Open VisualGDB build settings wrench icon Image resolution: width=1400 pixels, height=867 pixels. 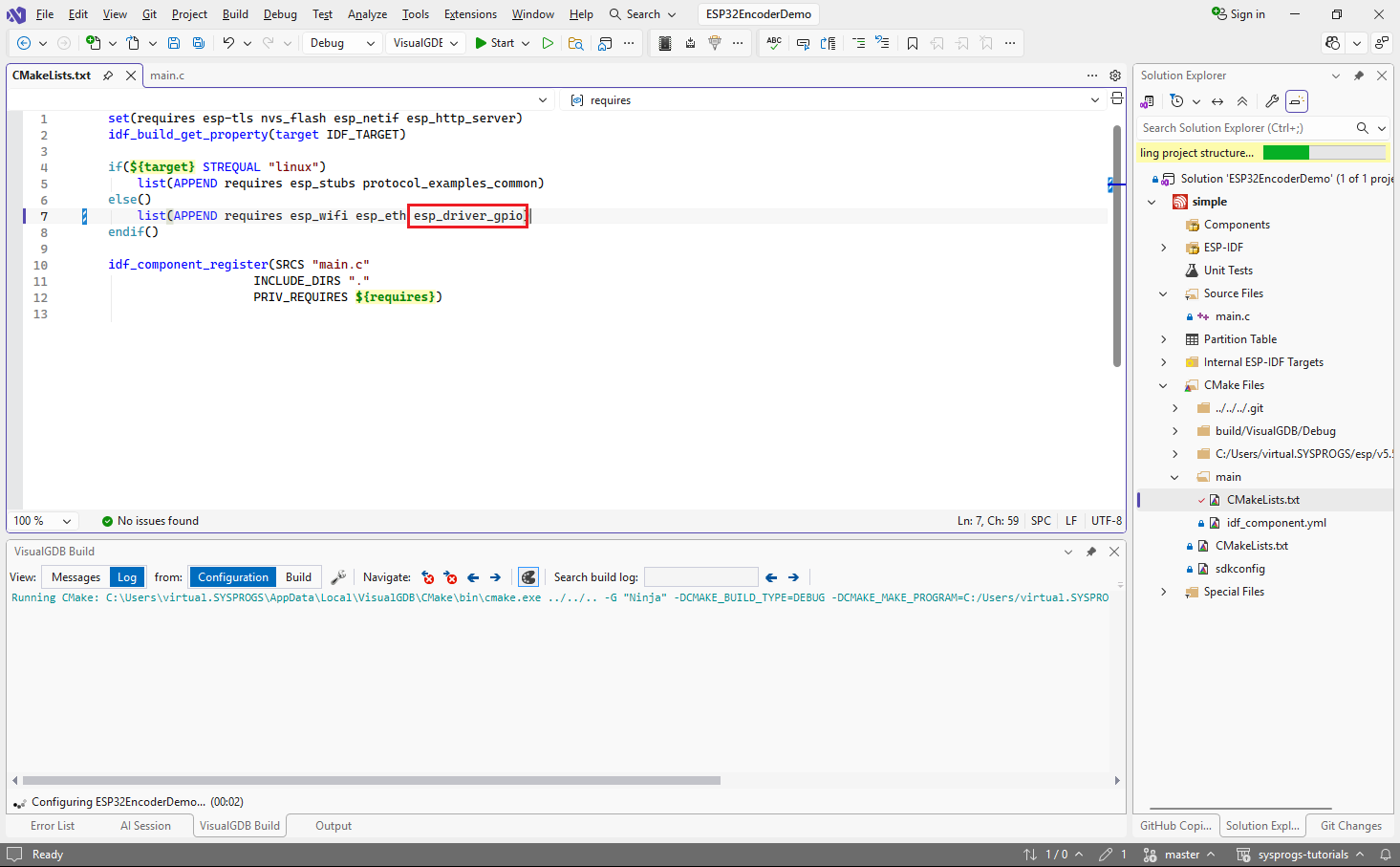point(338,577)
